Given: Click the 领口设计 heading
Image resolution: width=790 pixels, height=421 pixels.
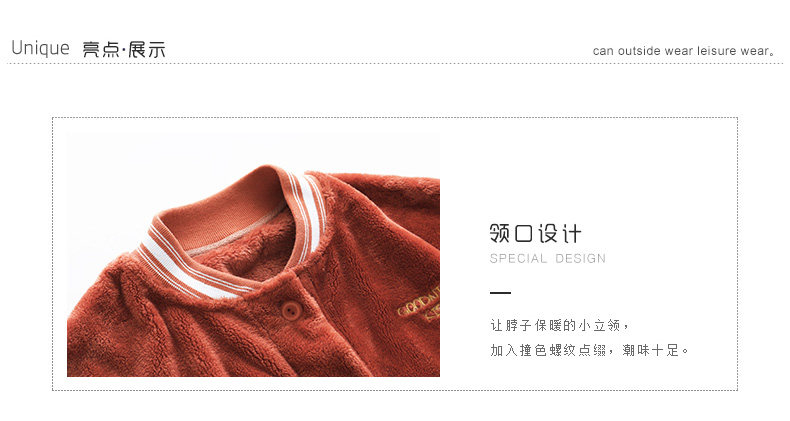Looking at the screenshot, I should [535, 234].
